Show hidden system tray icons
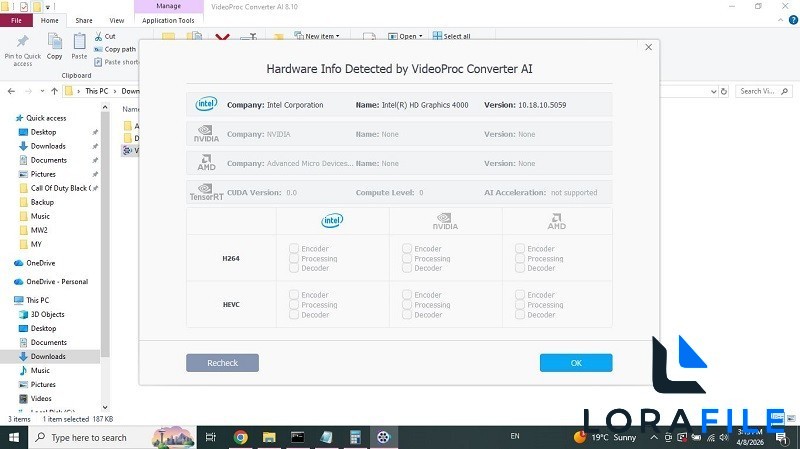The image size is (800, 449). pyautogui.click(x=654, y=437)
